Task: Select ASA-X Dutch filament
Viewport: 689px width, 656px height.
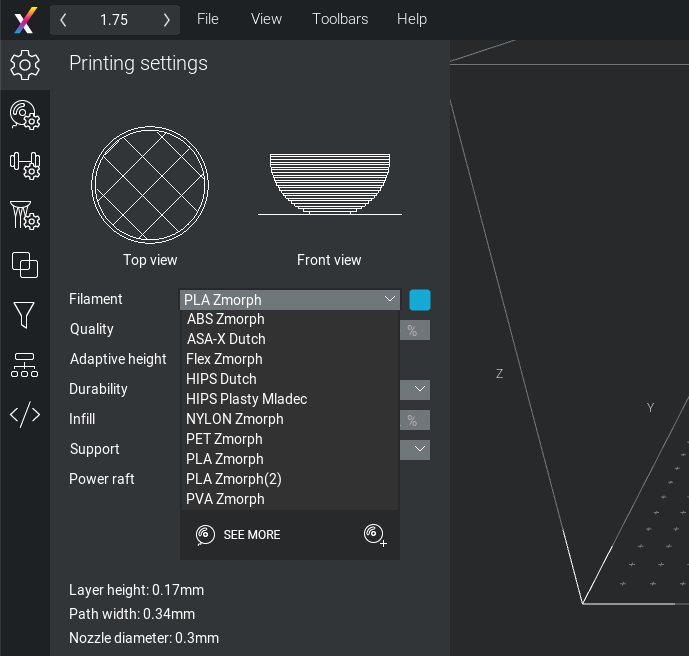Action: [289, 339]
